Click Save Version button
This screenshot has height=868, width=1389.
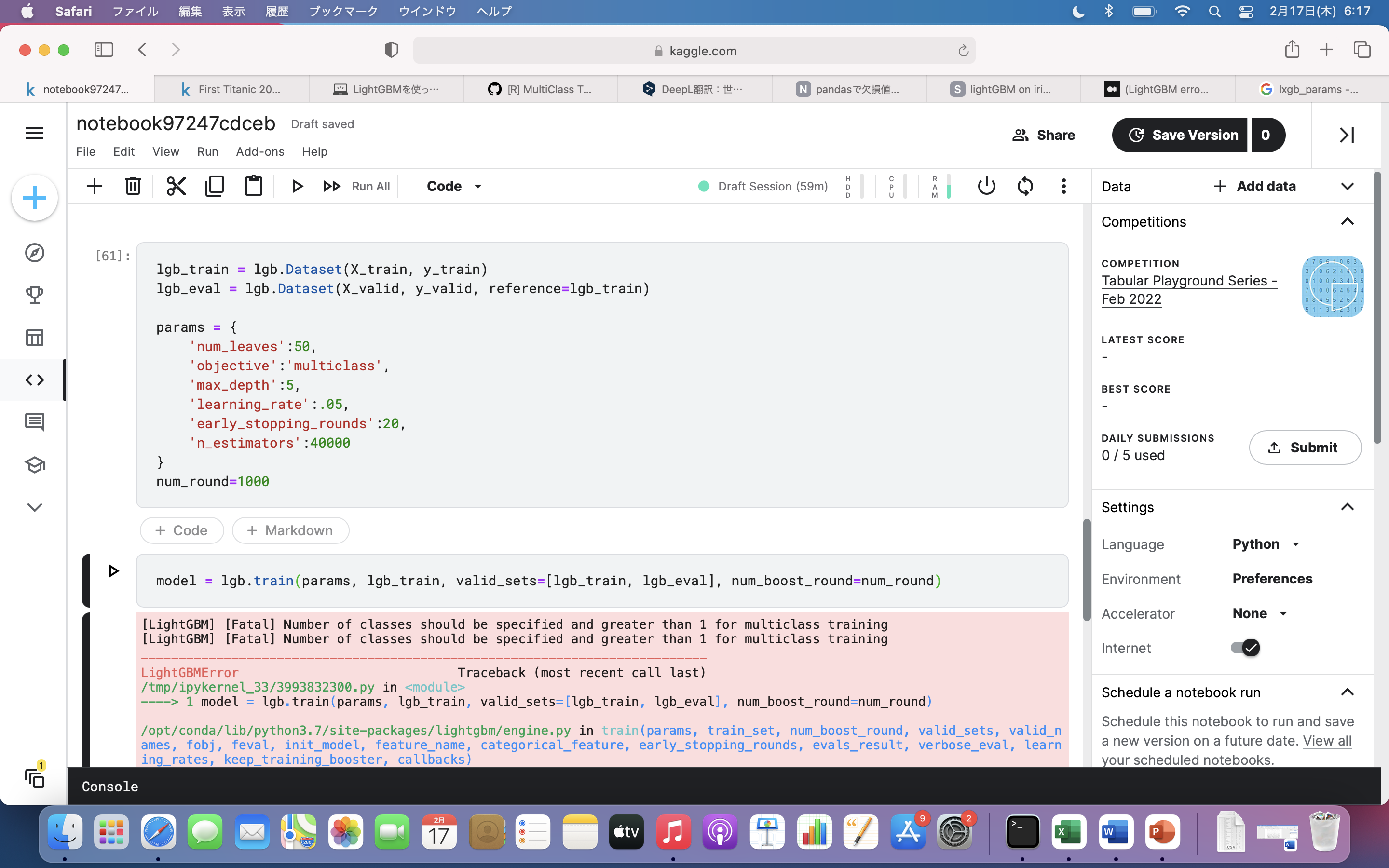point(1180,135)
